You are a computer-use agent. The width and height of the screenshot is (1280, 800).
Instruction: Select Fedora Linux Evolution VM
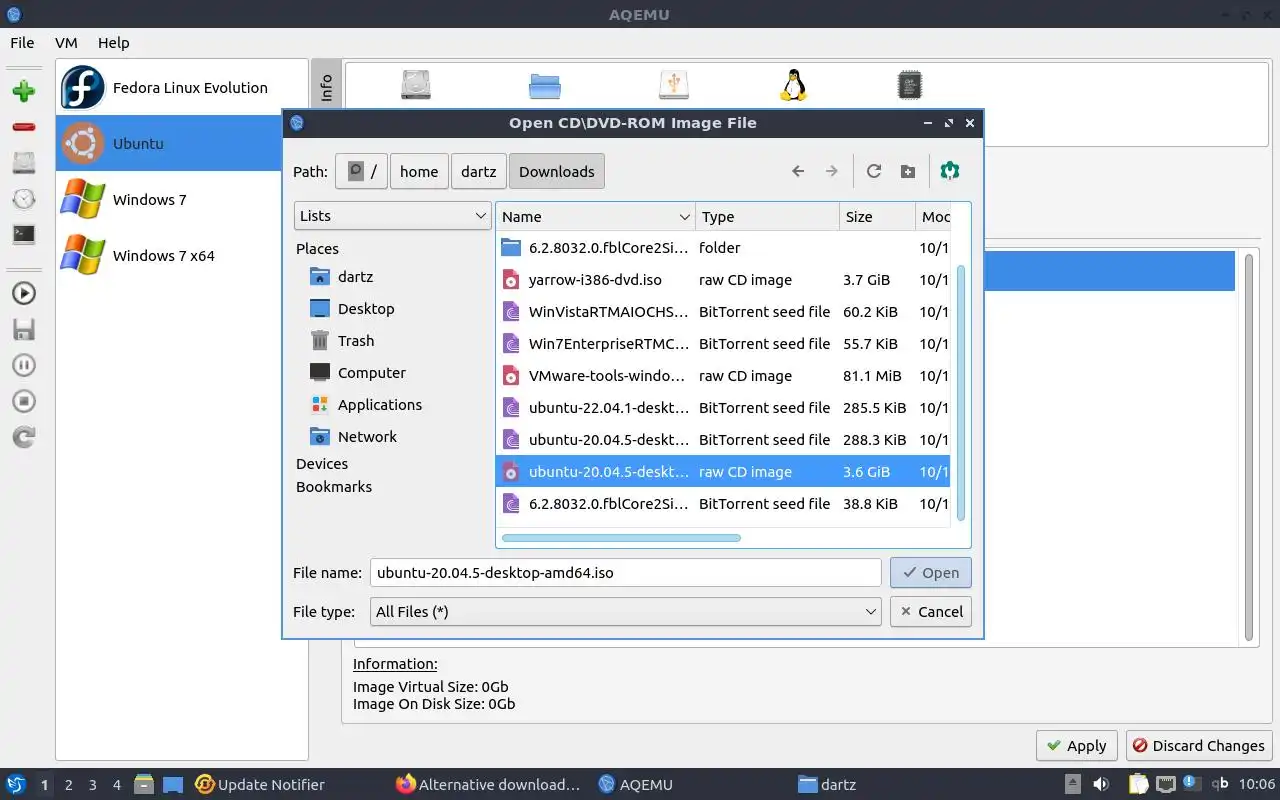click(182, 87)
